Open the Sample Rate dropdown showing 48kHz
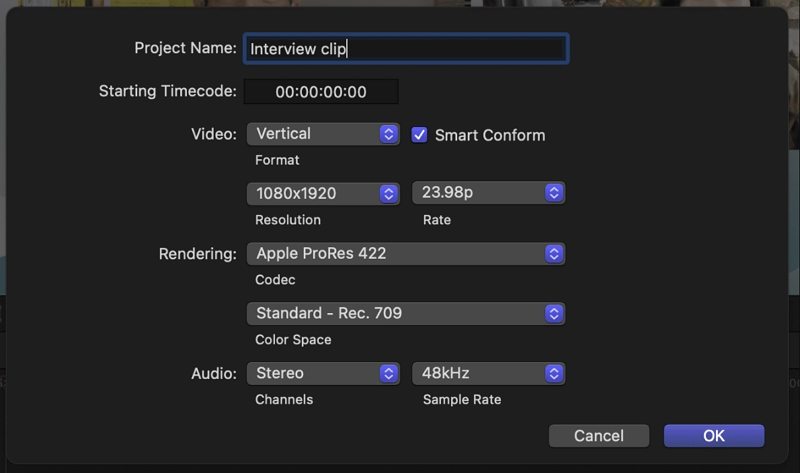Viewport: 800px width, 473px height. (488, 374)
